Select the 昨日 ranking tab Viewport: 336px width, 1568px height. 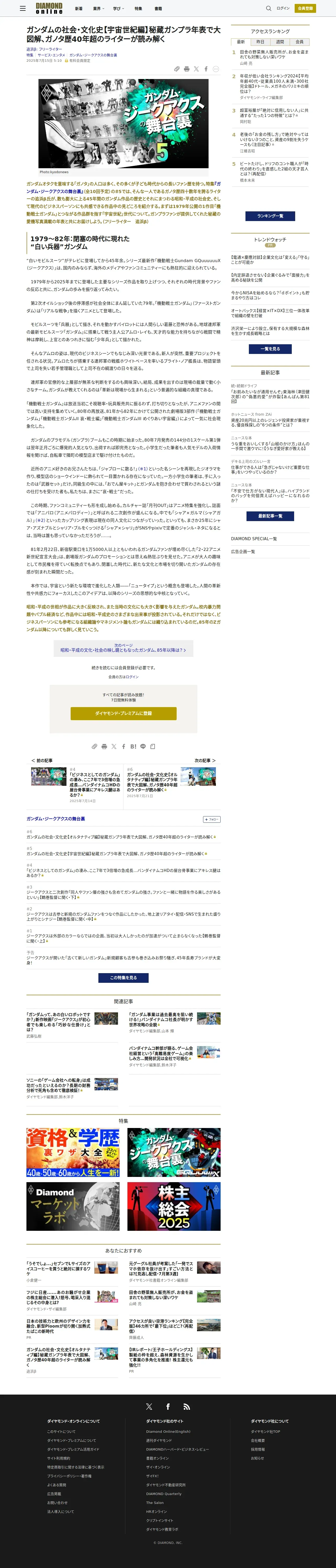coord(261,42)
